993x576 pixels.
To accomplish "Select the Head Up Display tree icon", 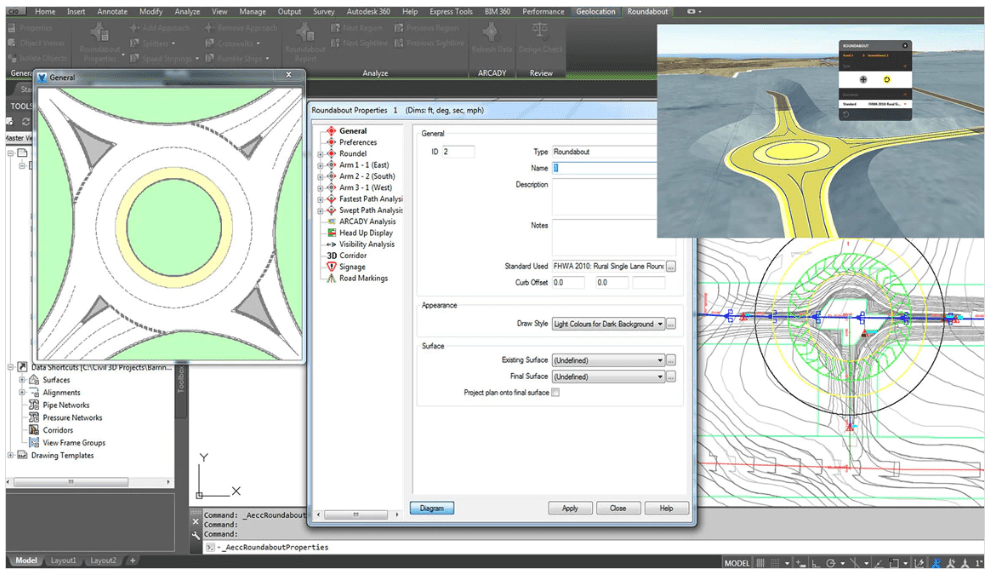I will (x=331, y=233).
